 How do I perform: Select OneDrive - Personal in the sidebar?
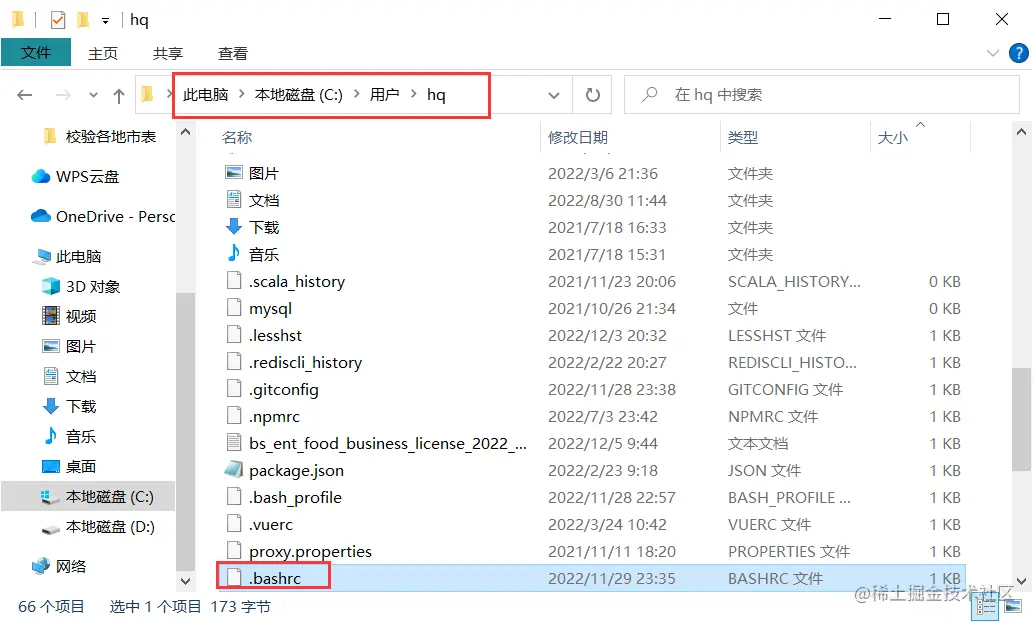click(x=115, y=216)
